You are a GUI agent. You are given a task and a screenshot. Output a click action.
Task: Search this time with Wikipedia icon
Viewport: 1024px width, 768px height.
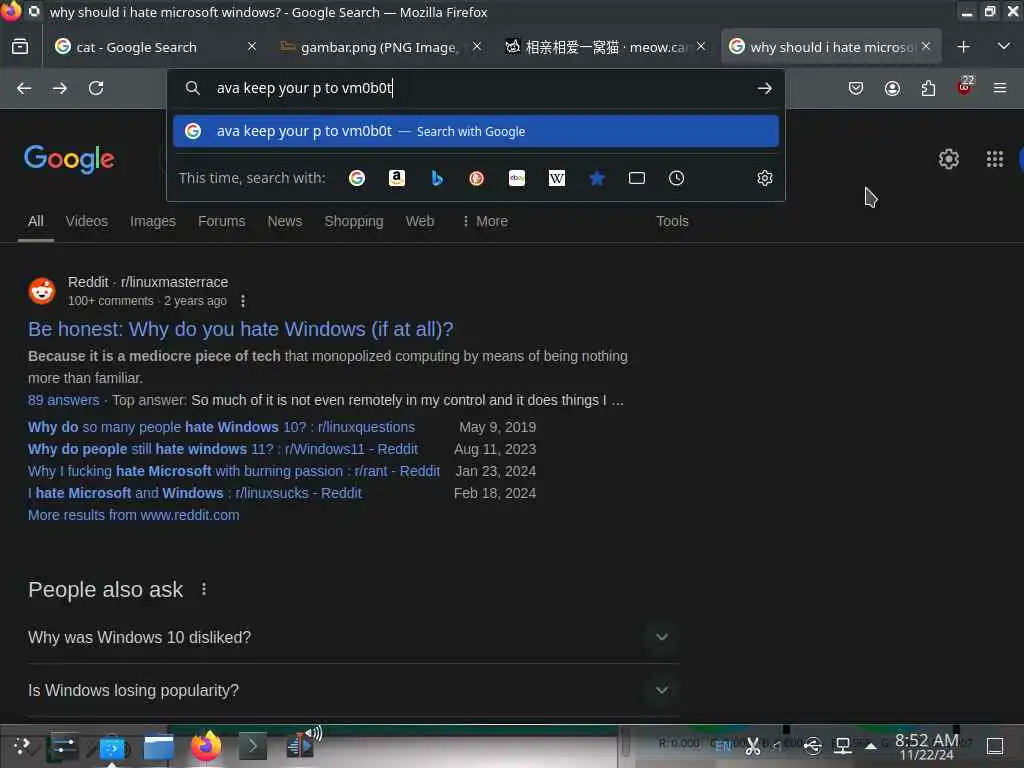tap(556, 178)
